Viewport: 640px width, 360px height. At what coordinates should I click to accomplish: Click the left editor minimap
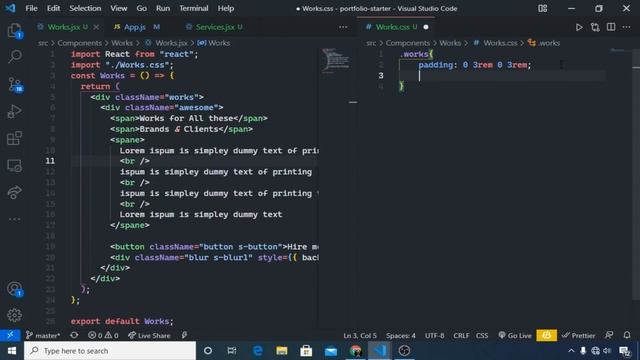pyautogui.click(x=335, y=60)
